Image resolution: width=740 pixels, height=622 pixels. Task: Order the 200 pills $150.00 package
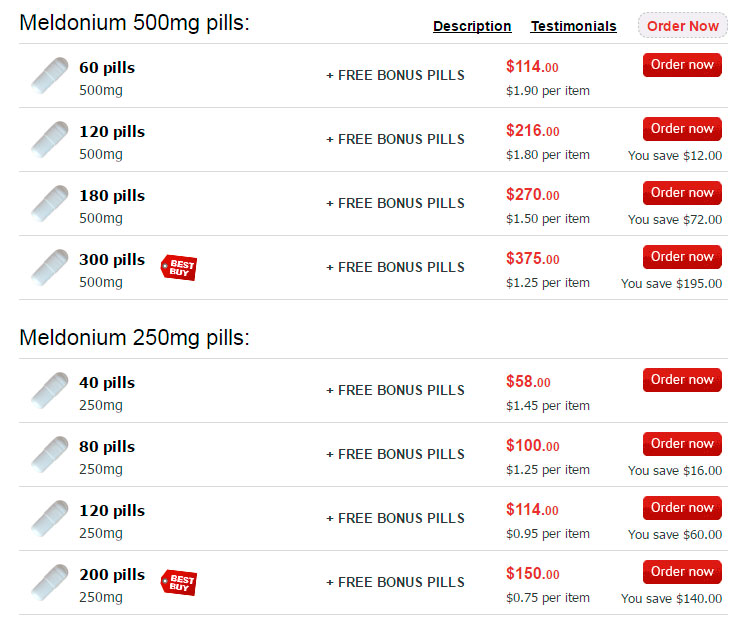(682, 572)
